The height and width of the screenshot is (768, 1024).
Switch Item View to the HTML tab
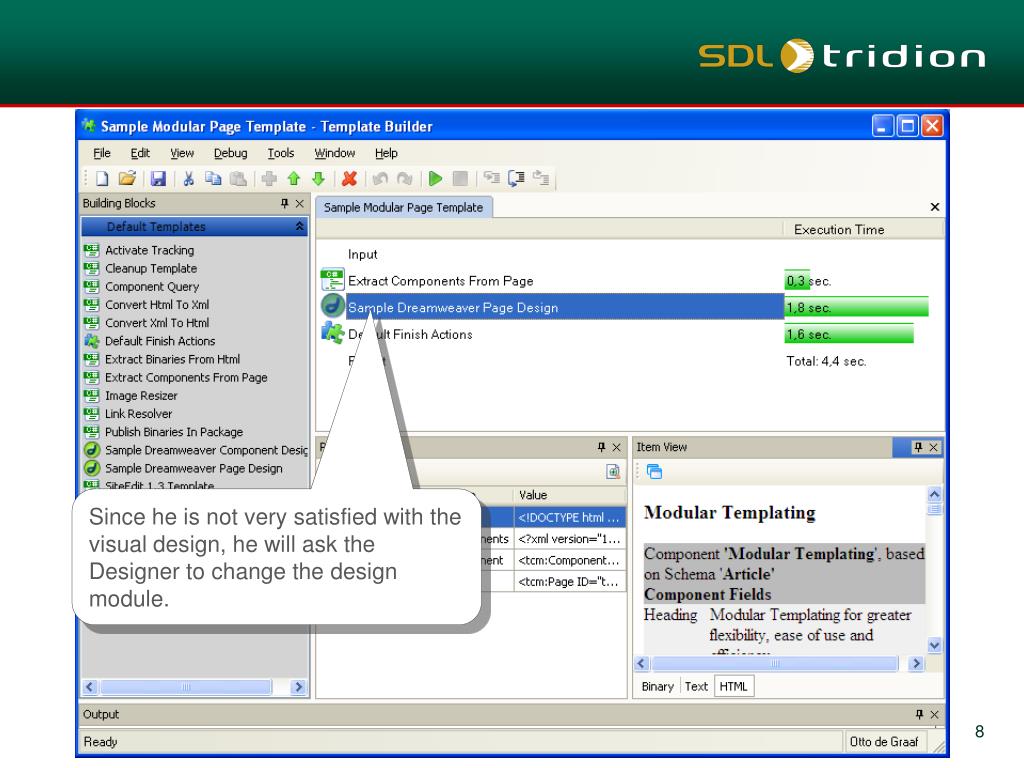pos(733,686)
